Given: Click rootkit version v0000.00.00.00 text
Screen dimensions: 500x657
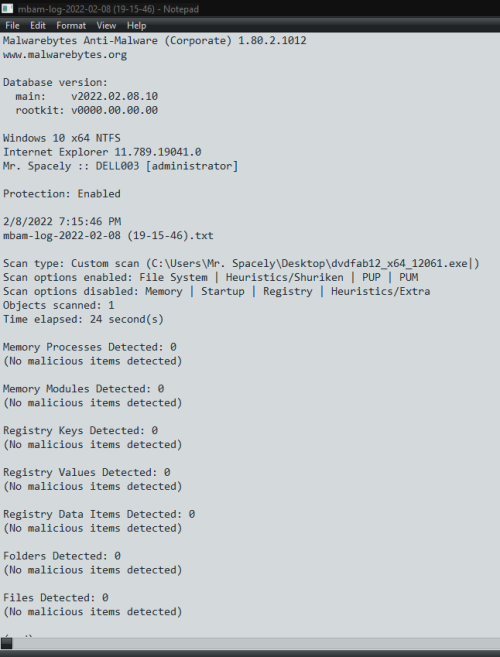Looking at the screenshot, I should 114,110.
